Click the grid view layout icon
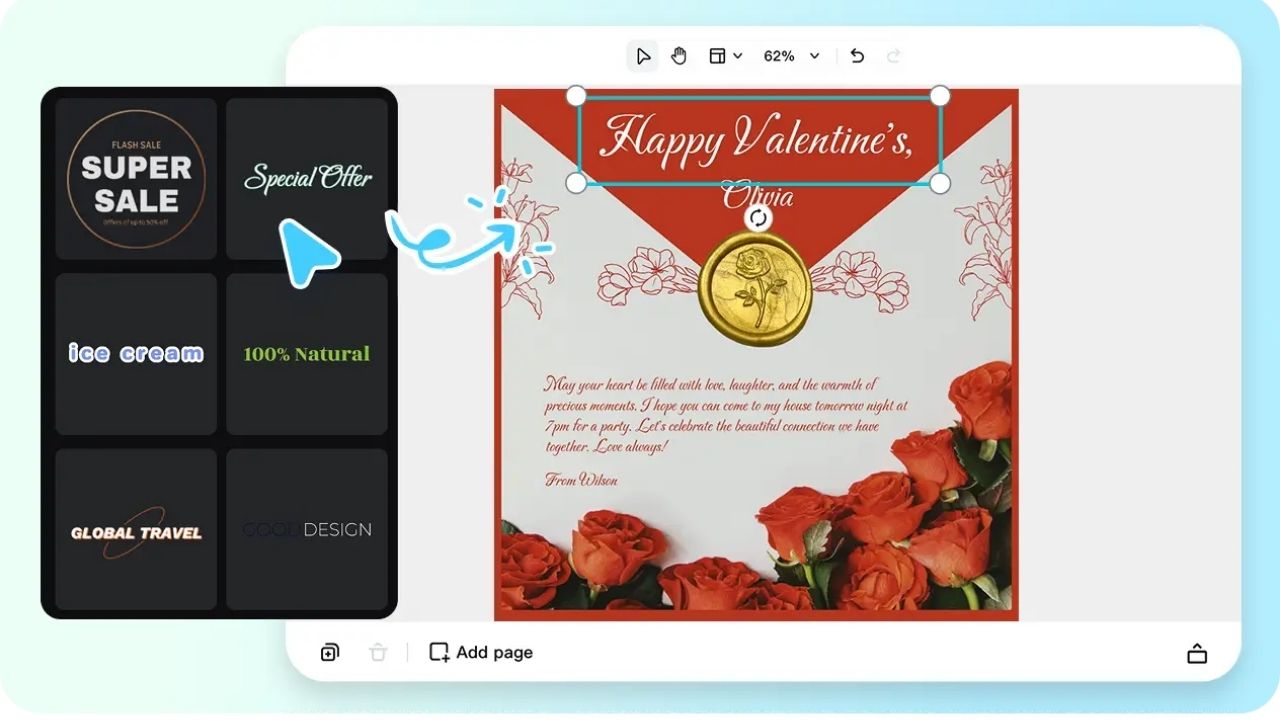The height and width of the screenshot is (720, 1280). coord(716,56)
